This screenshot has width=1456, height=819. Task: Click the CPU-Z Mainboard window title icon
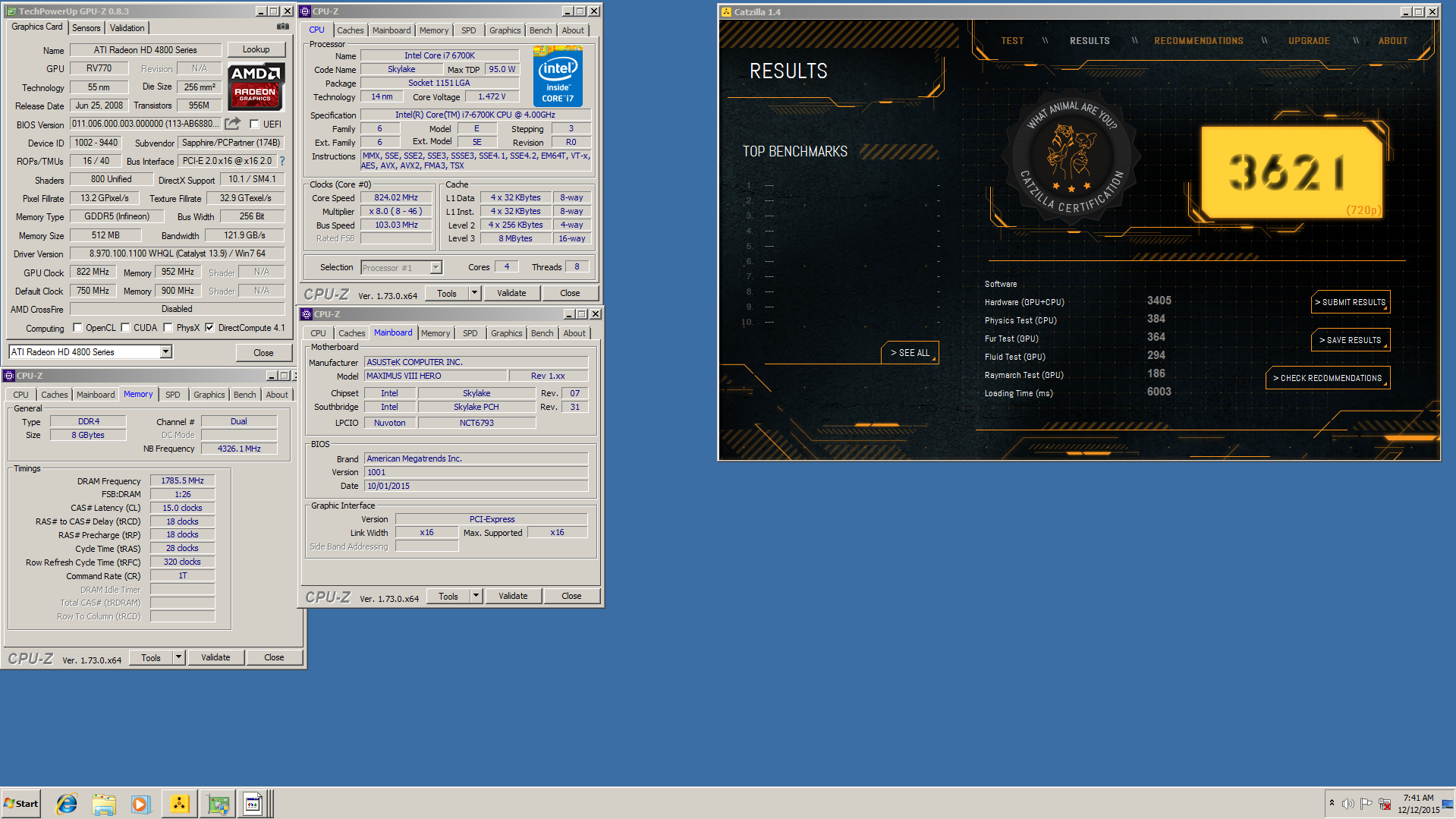[x=307, y=314]
